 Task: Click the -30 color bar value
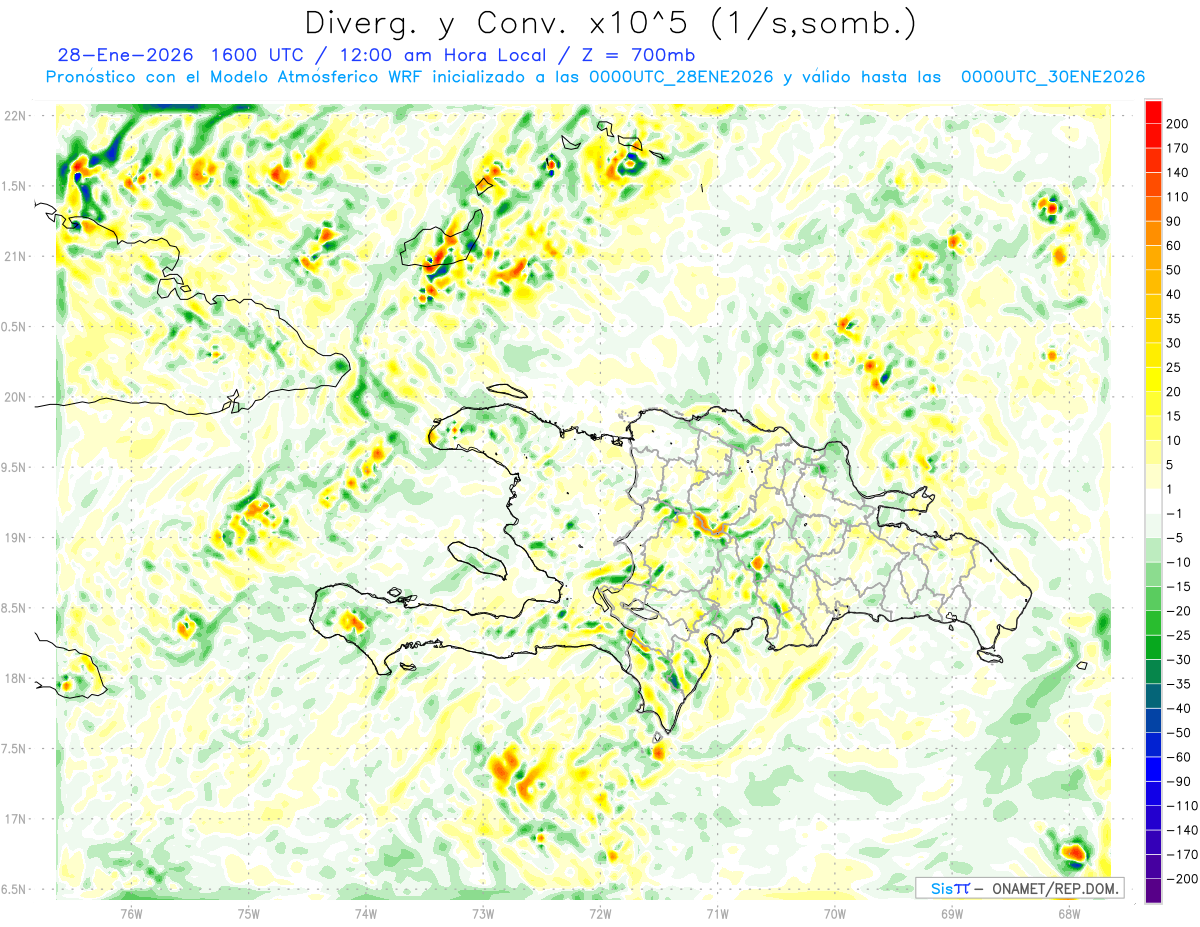tap(1179, 660)
